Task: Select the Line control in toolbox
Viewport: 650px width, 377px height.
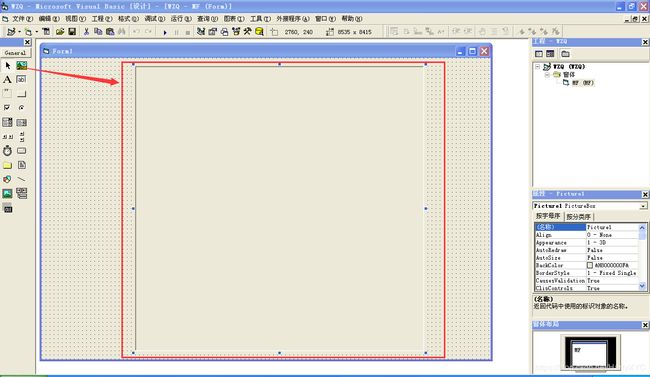Action: click(22, 179)
